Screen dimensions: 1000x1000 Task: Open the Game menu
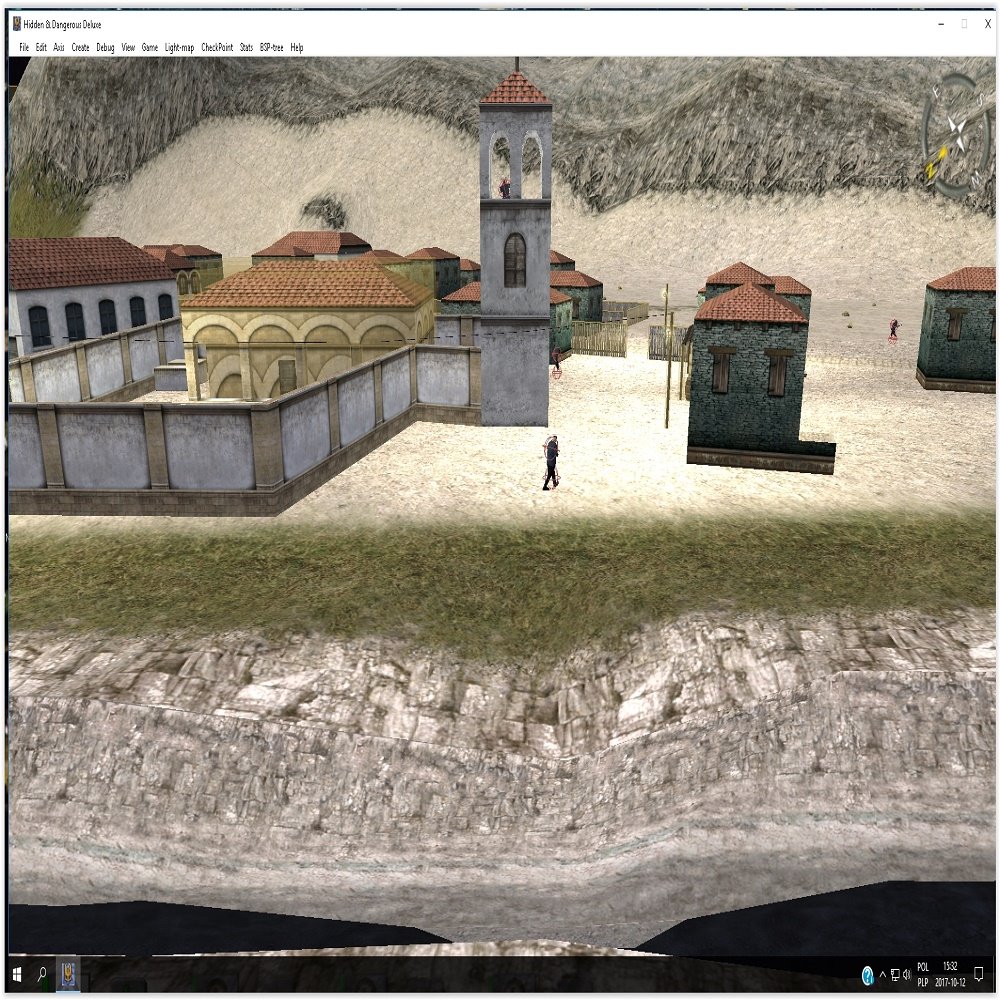150,47
